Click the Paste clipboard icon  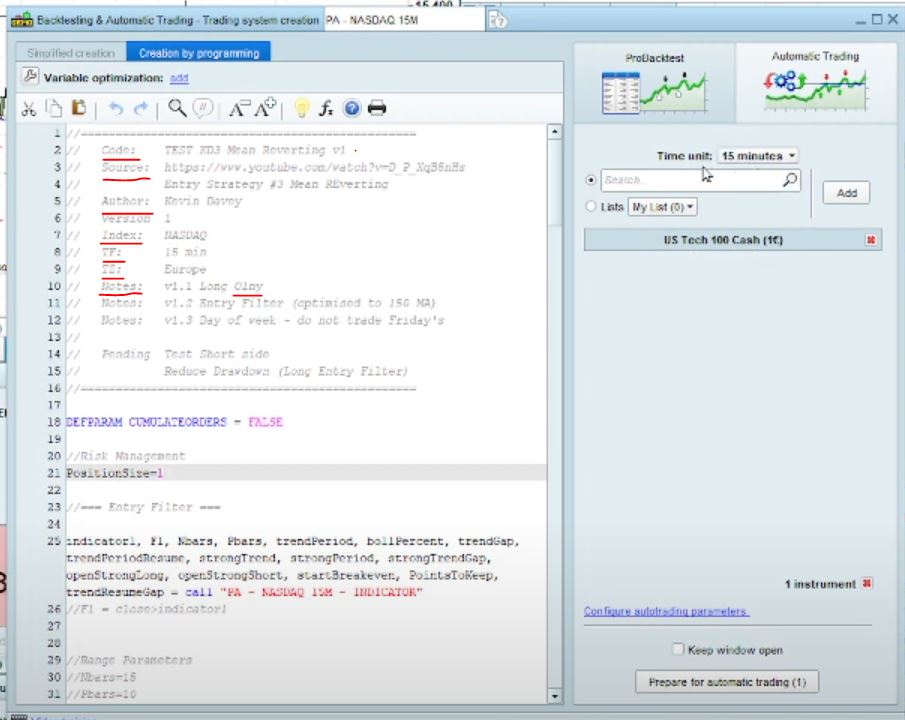[79, 109]
